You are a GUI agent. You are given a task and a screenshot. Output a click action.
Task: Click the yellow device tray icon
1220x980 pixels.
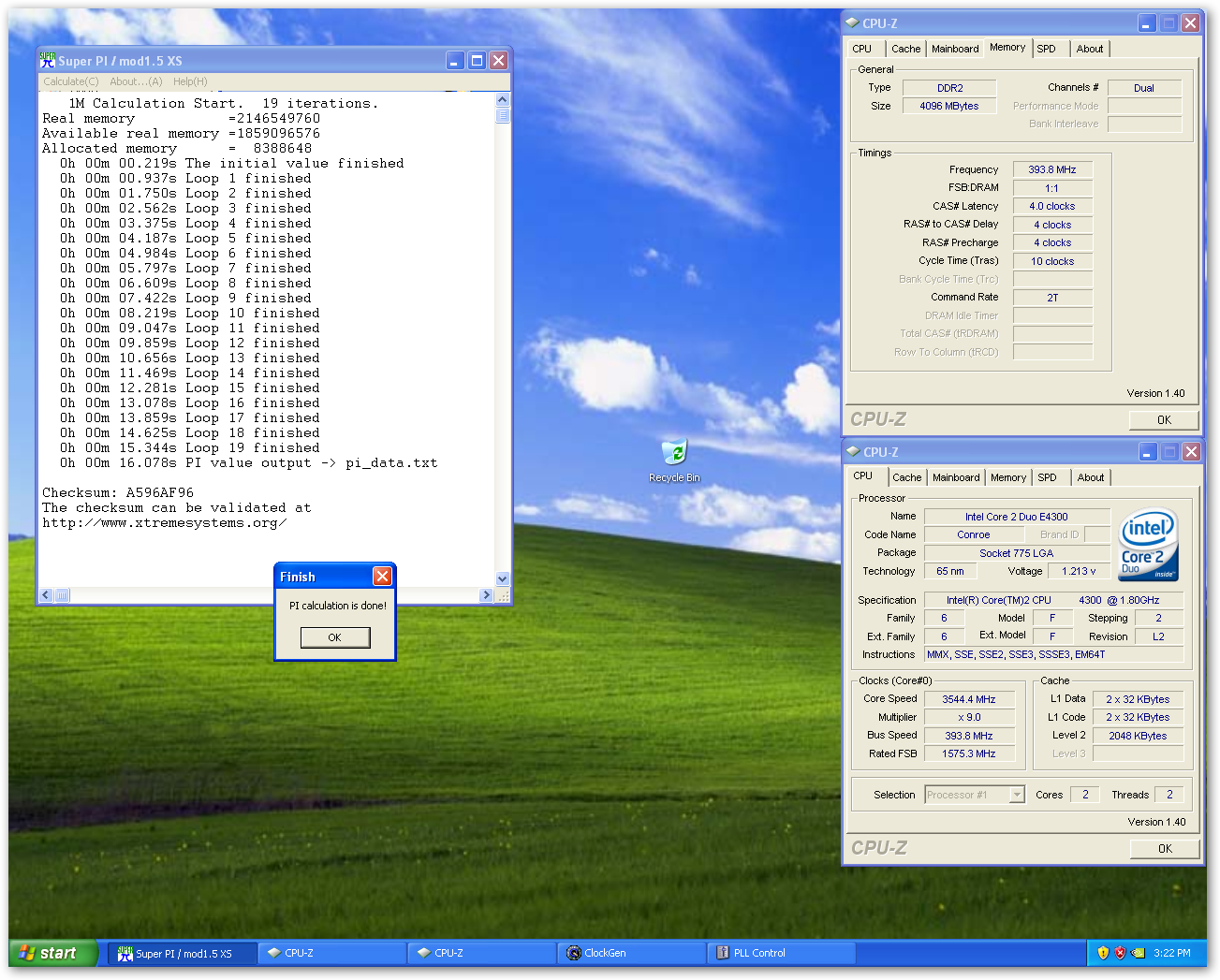click(x=1138, y=953)
